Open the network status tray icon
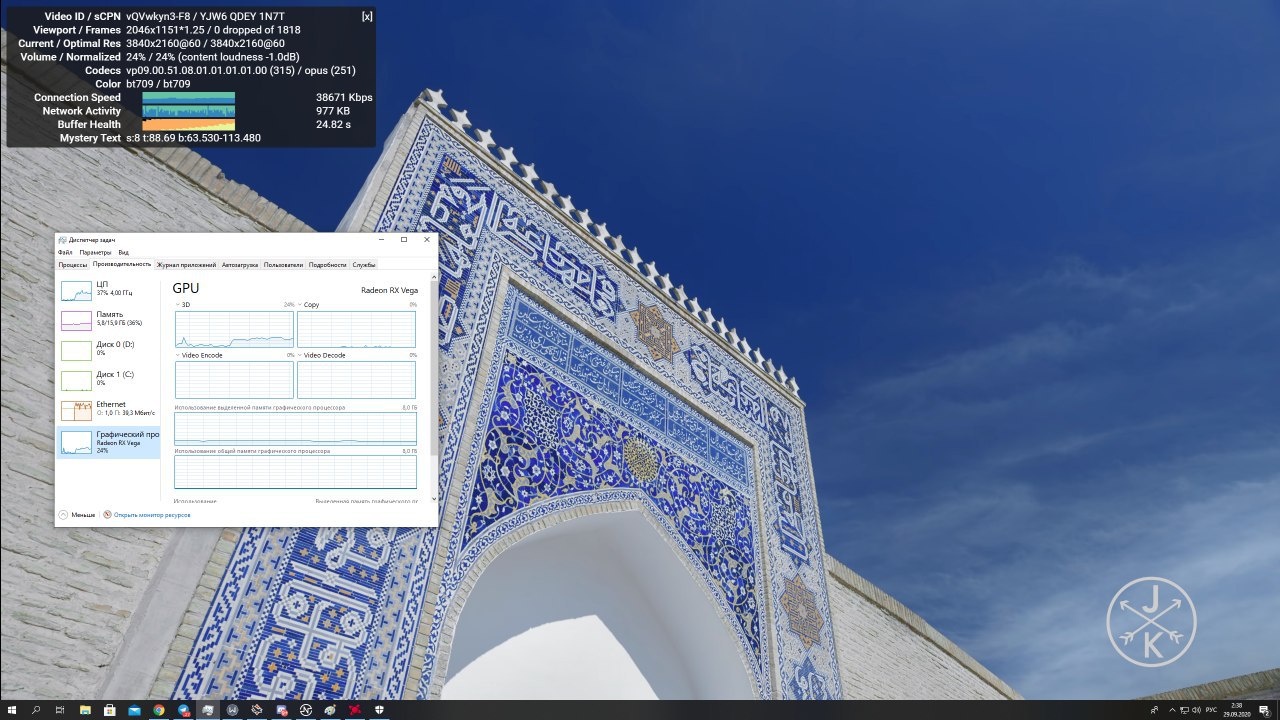Screen dimensions: 1280x720 pyautogui.click(x=1184, y=710)
